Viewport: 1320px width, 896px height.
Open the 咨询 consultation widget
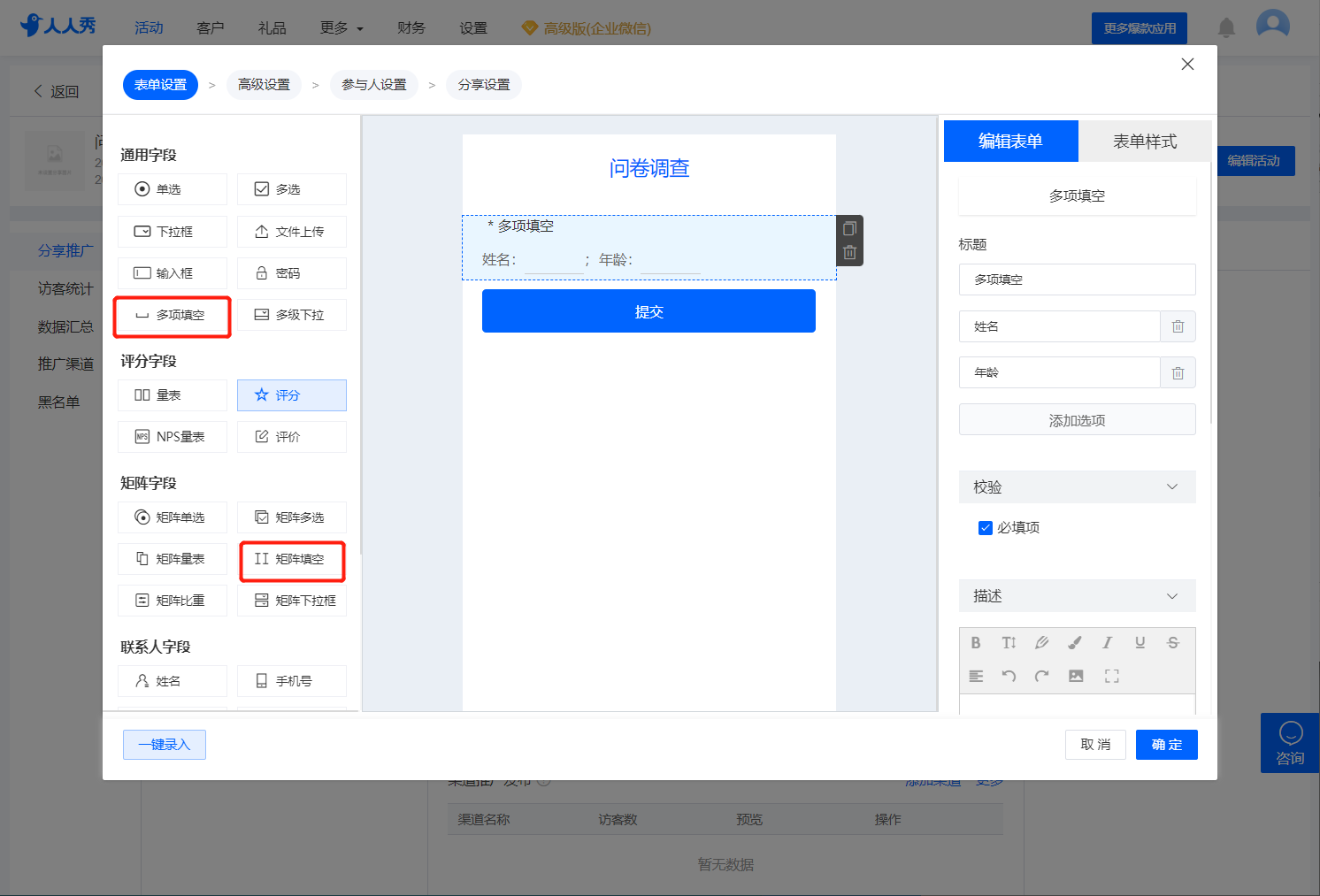(1290, 743)
